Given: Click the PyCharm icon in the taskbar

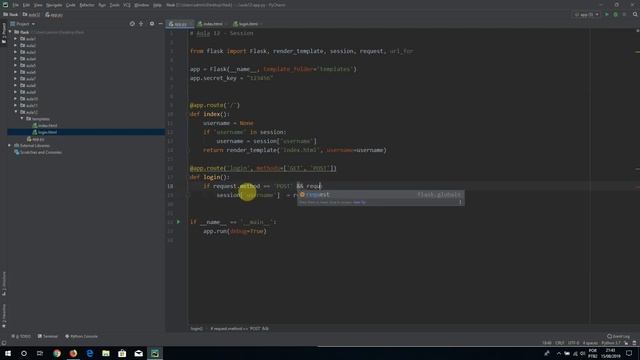Looking at the screenshot, I should 155,353.
